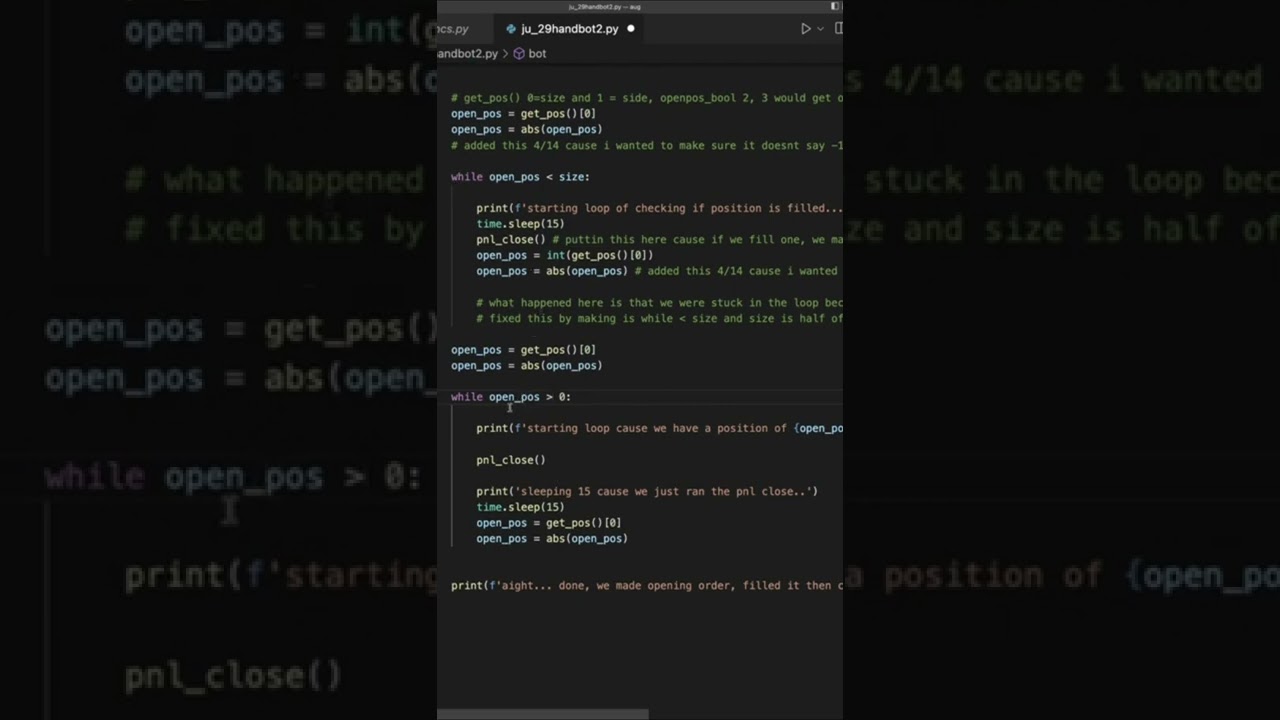1280x720 pixels.
Task: Click the 'bot' breadcrumb symbol
Action: tap(537, 54)
